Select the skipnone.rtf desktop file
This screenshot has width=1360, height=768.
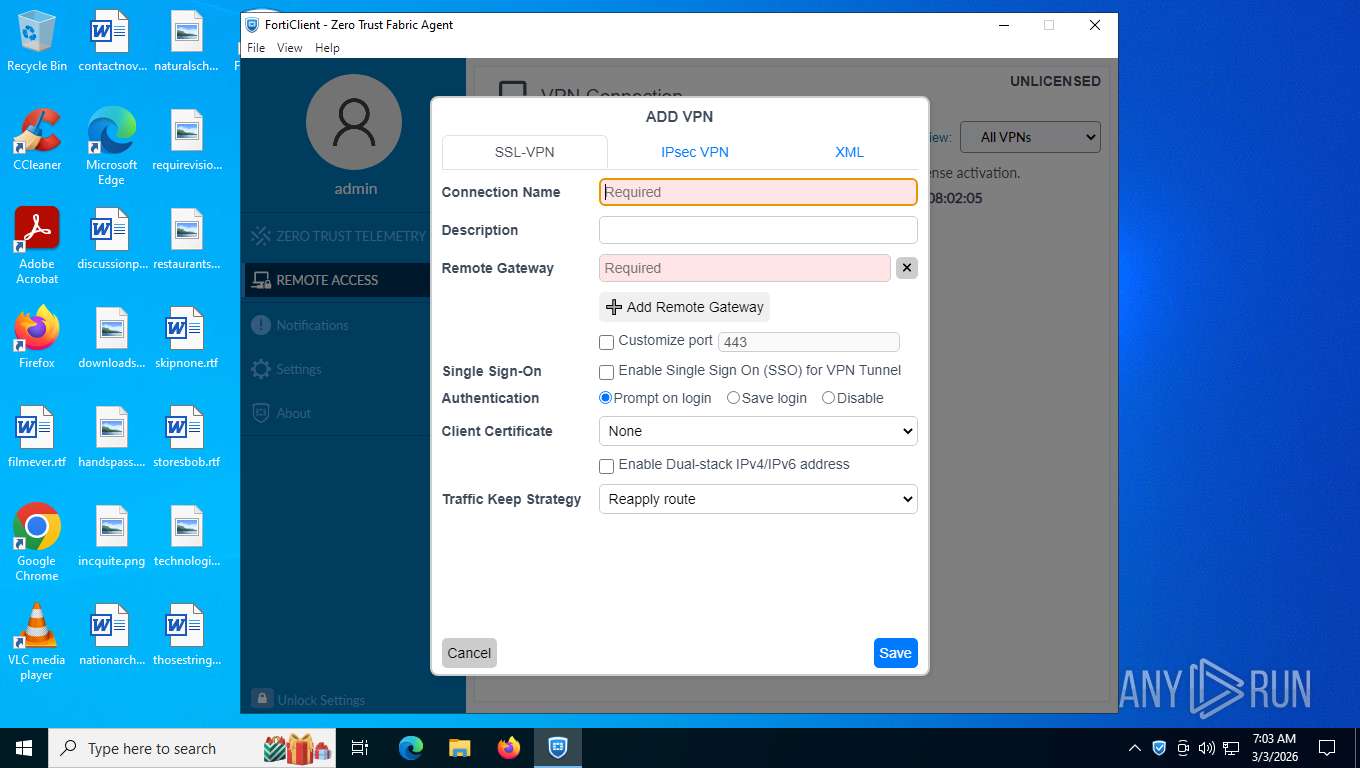click(186, 338)
